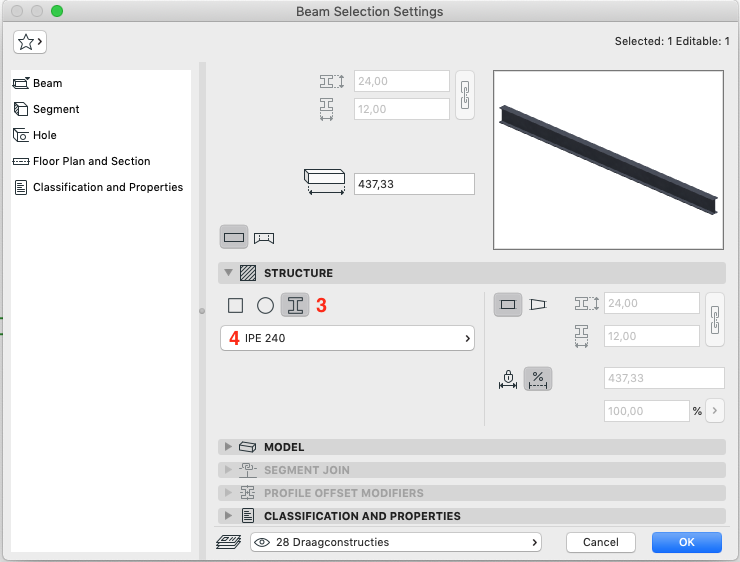Open the percentage options arrow button
Screen dimensions: 740x562
(x=715, y=411)
